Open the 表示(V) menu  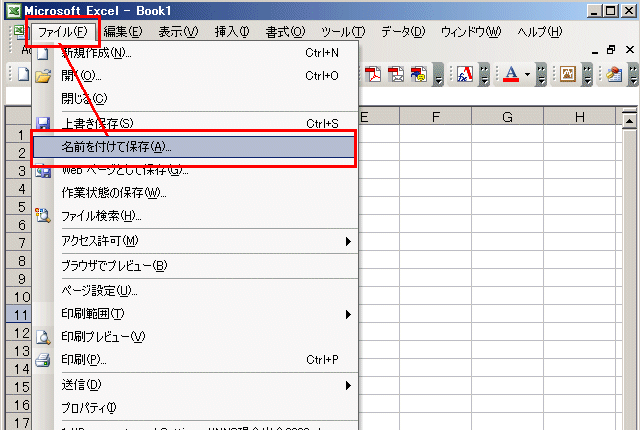point(178,32)
